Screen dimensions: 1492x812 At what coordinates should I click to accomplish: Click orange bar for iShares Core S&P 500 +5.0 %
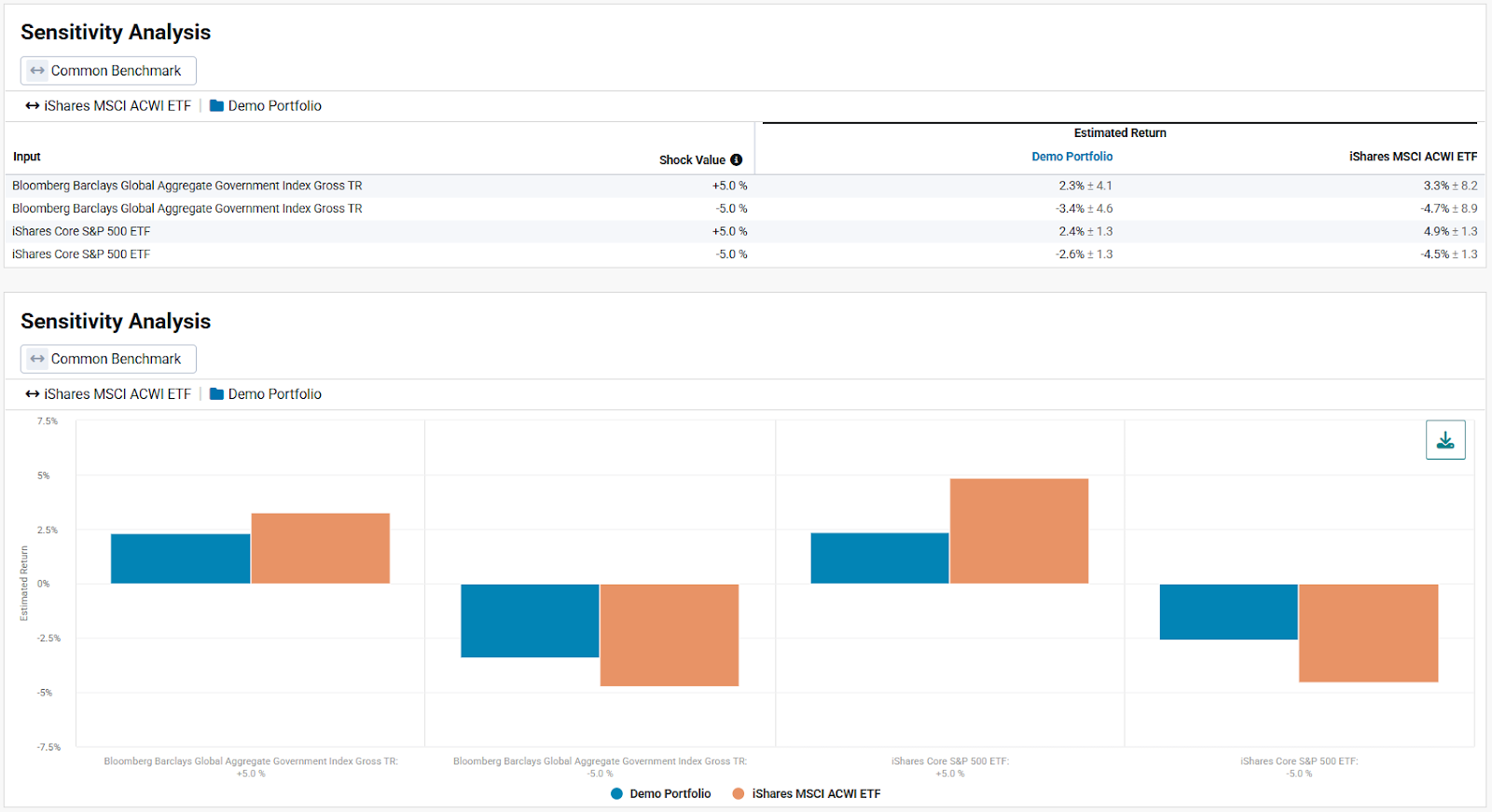click(1018, 531)
